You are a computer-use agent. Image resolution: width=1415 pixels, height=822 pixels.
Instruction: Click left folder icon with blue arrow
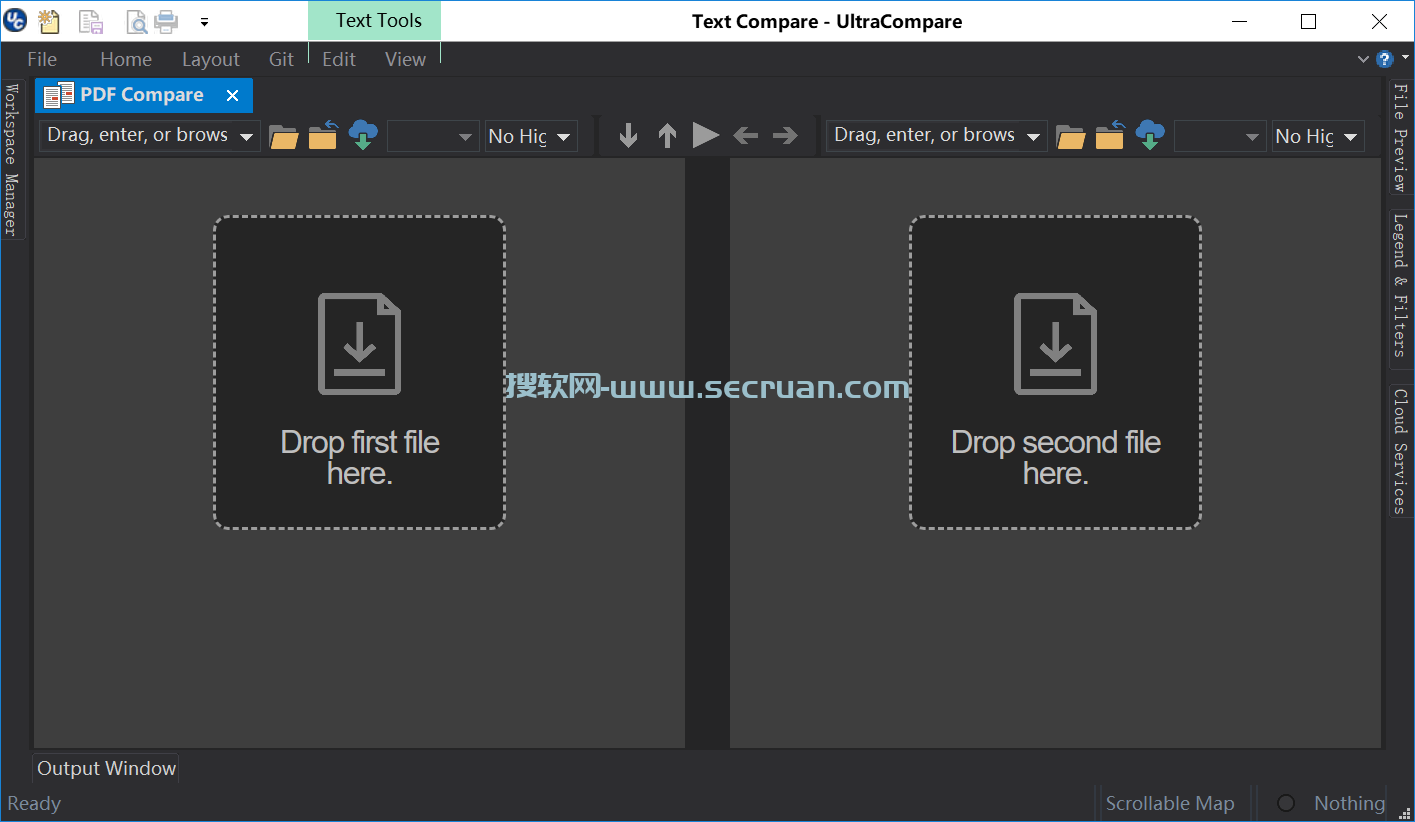pyautogui.click(x=323, y=136)
